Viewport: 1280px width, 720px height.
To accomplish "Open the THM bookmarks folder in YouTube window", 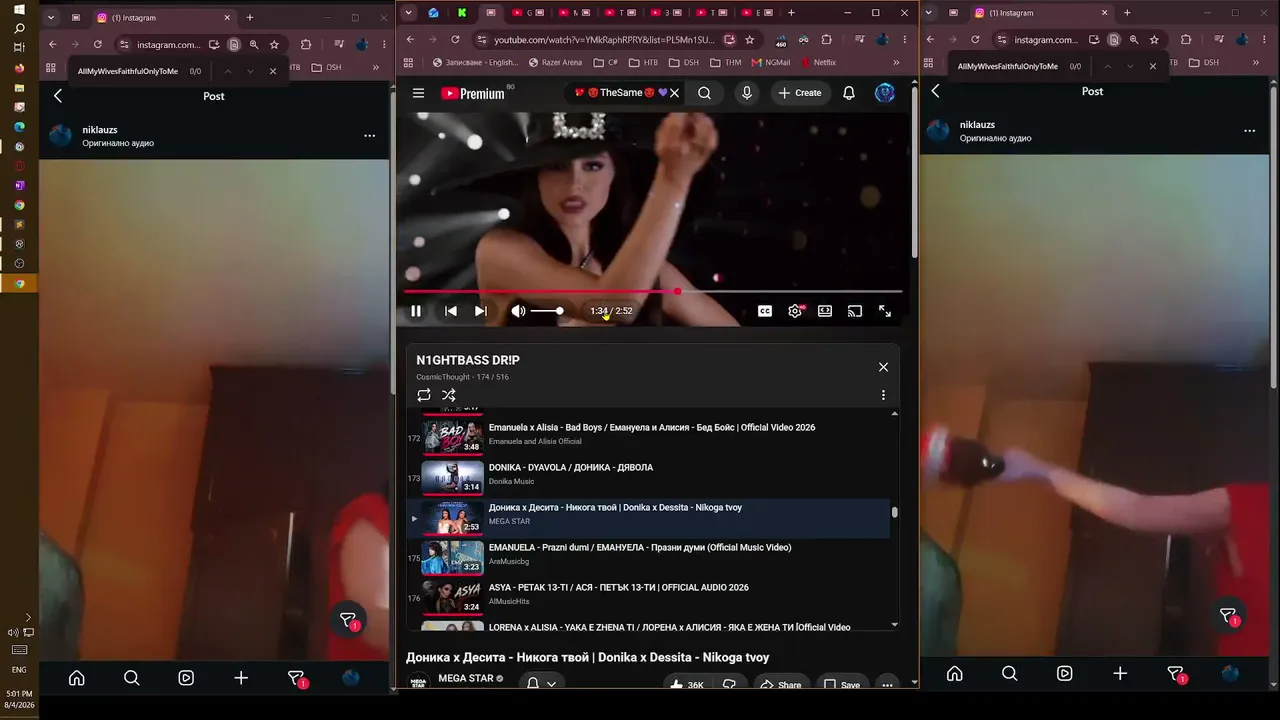I will 725,62.
